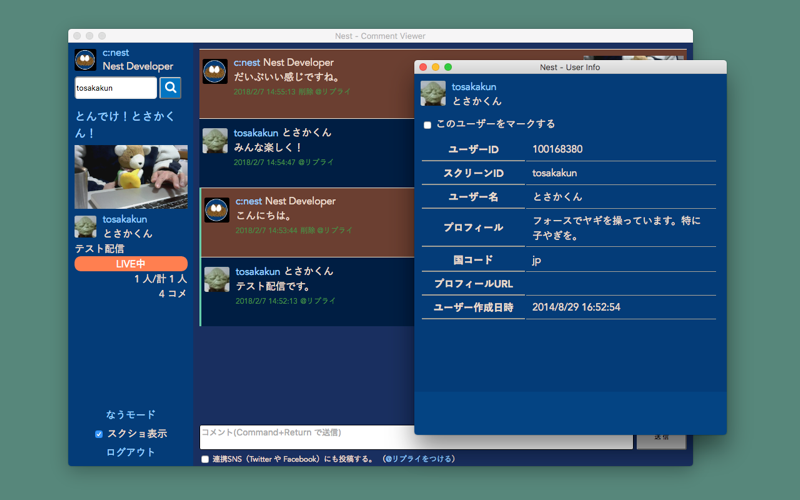Click the comment text みんな楽しく！
The height and width of the screenshot is (500, 800).
[268, 147]
